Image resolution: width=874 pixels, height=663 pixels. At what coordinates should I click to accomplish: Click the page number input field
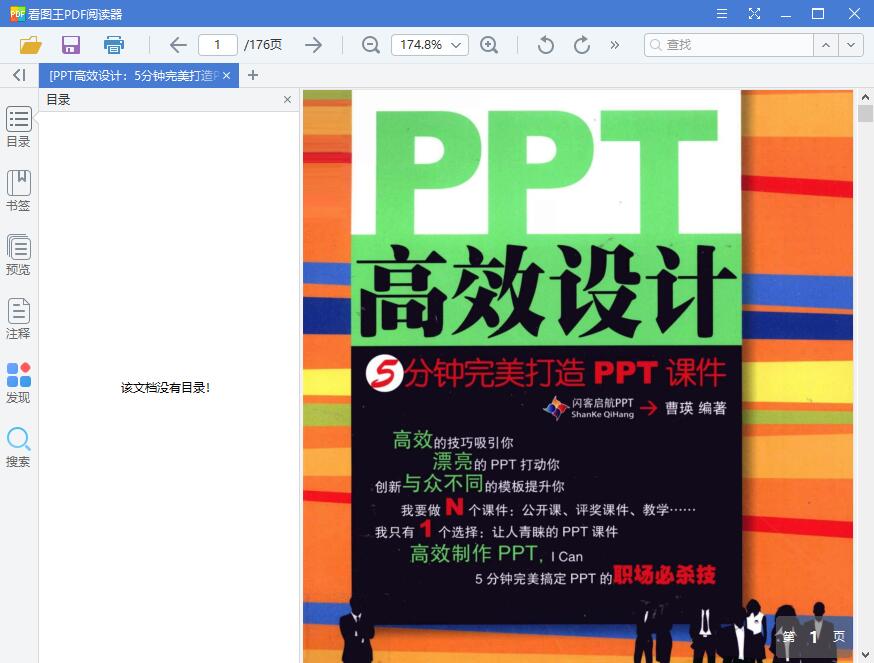(218, 45)
